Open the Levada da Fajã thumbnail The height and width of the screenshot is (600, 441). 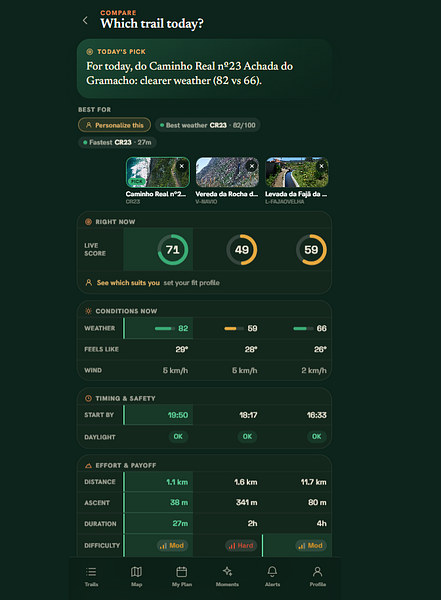coord(297,172)
